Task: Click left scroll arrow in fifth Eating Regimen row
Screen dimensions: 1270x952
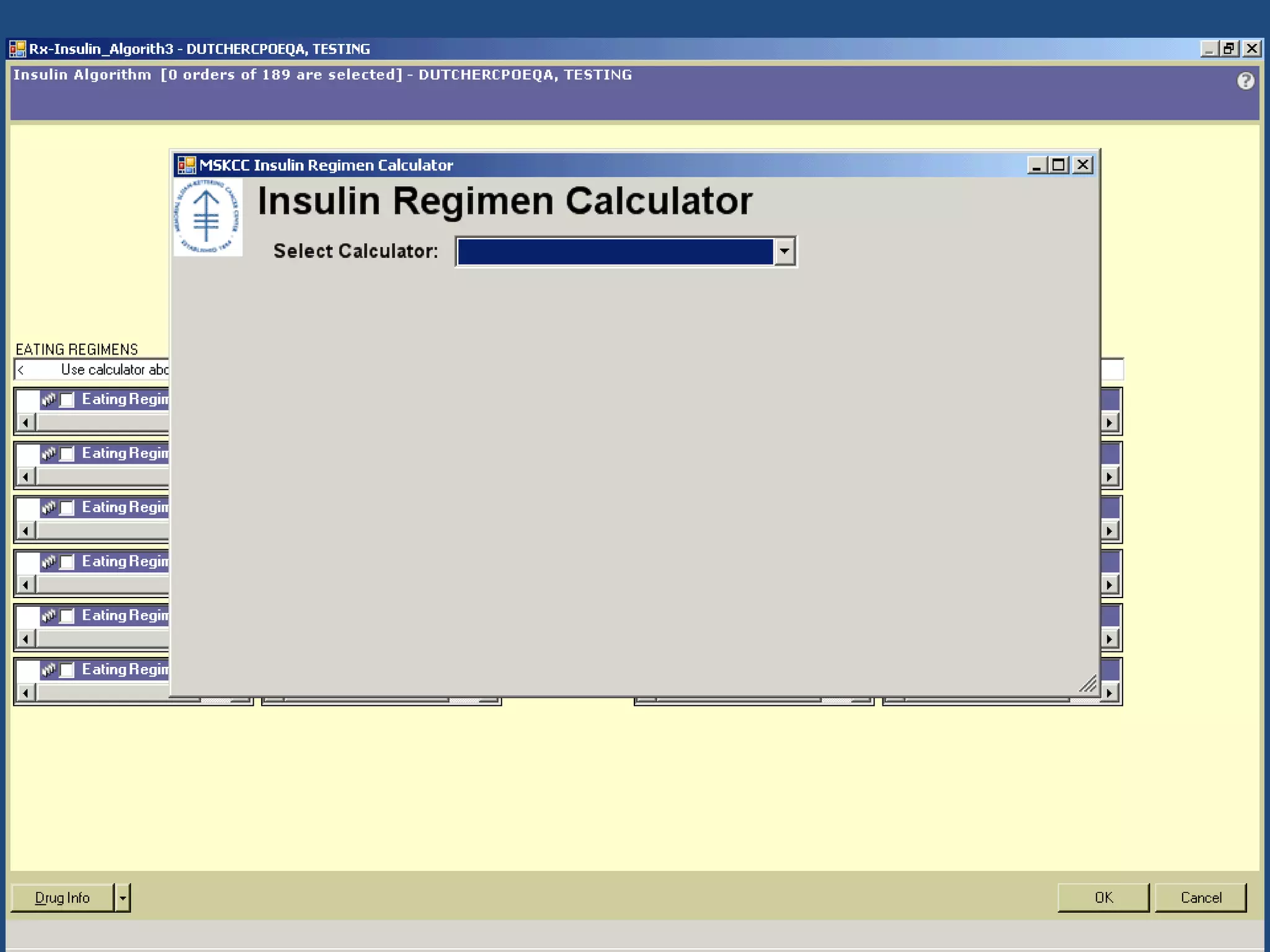Action: (x=25, y=638)
